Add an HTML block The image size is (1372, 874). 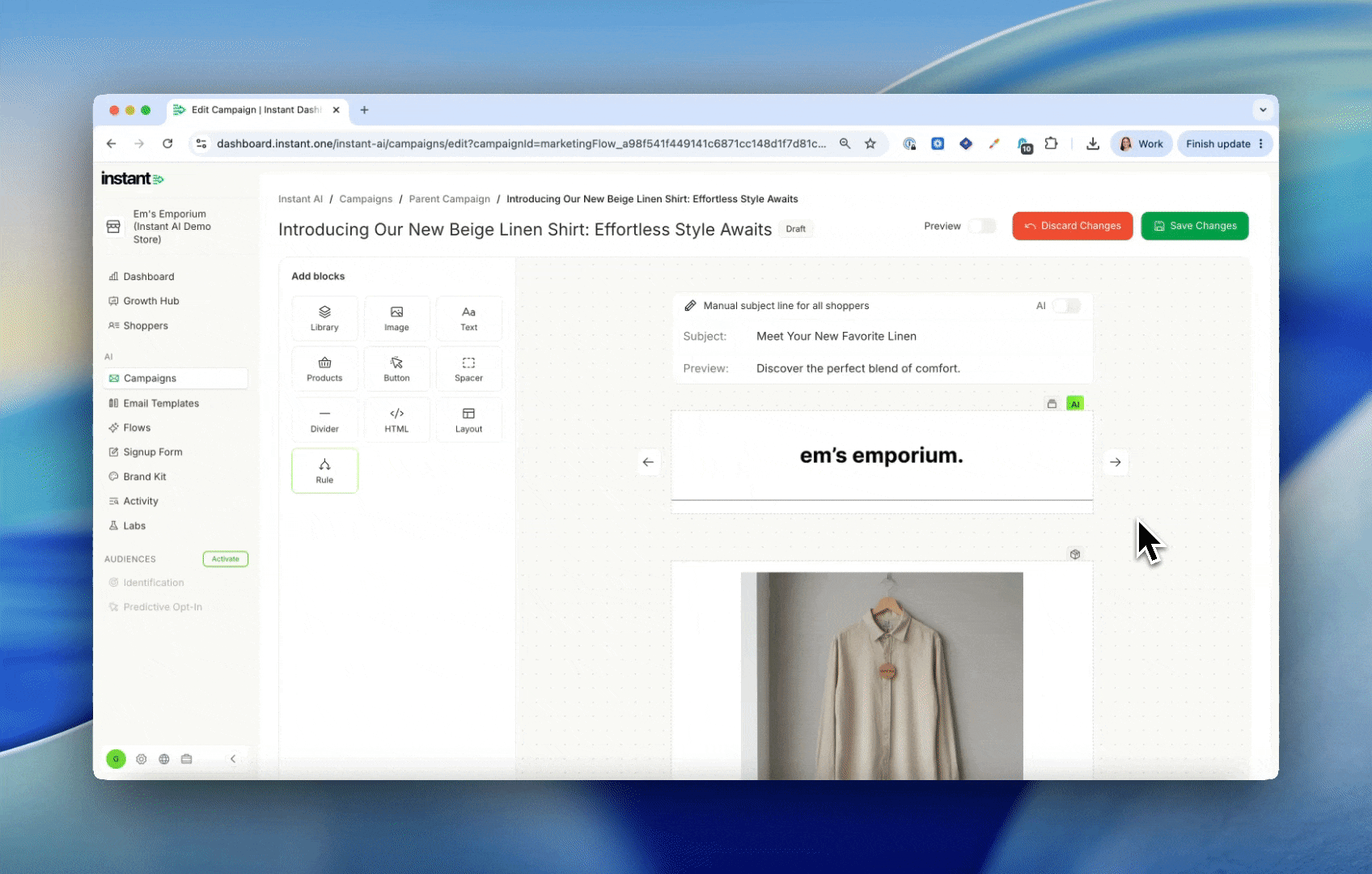click(396, 420)
